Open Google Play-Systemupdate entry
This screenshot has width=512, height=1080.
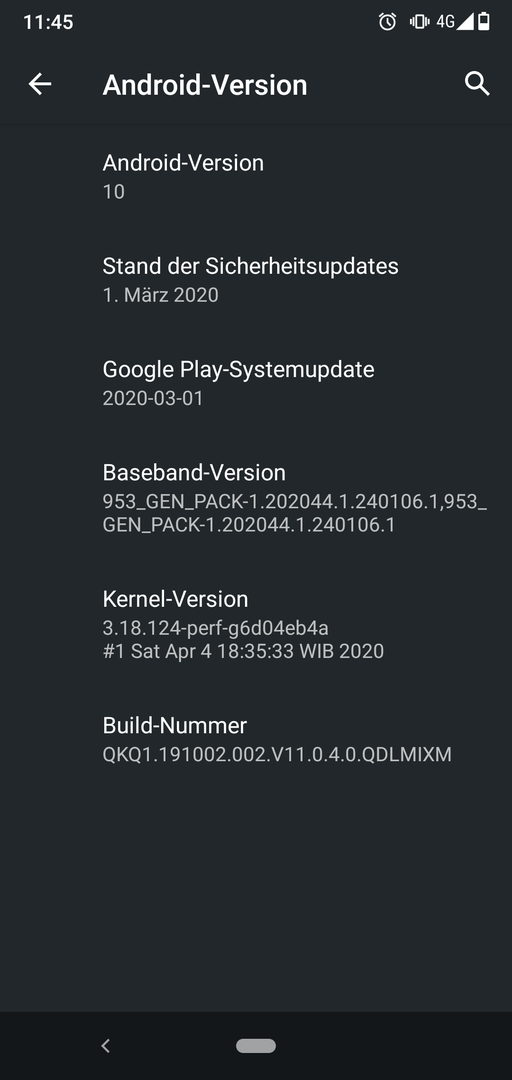pos(256,384)
